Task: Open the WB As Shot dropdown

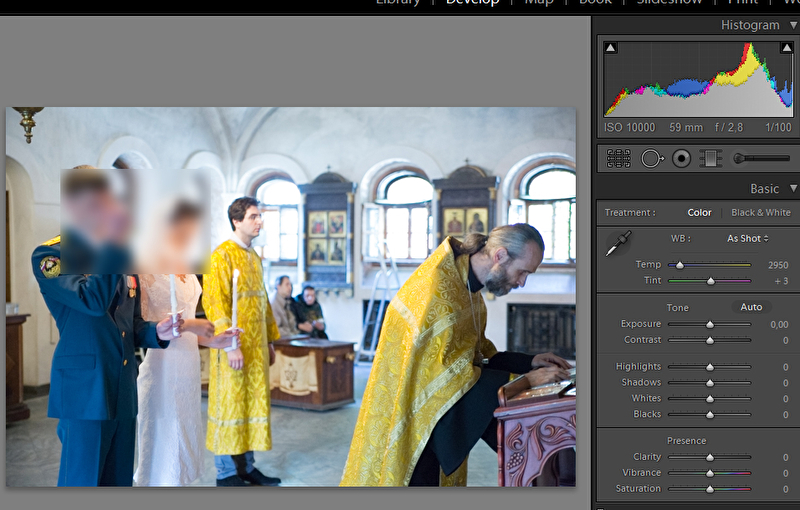Action: pyautogui.click(x=748, y=239)
